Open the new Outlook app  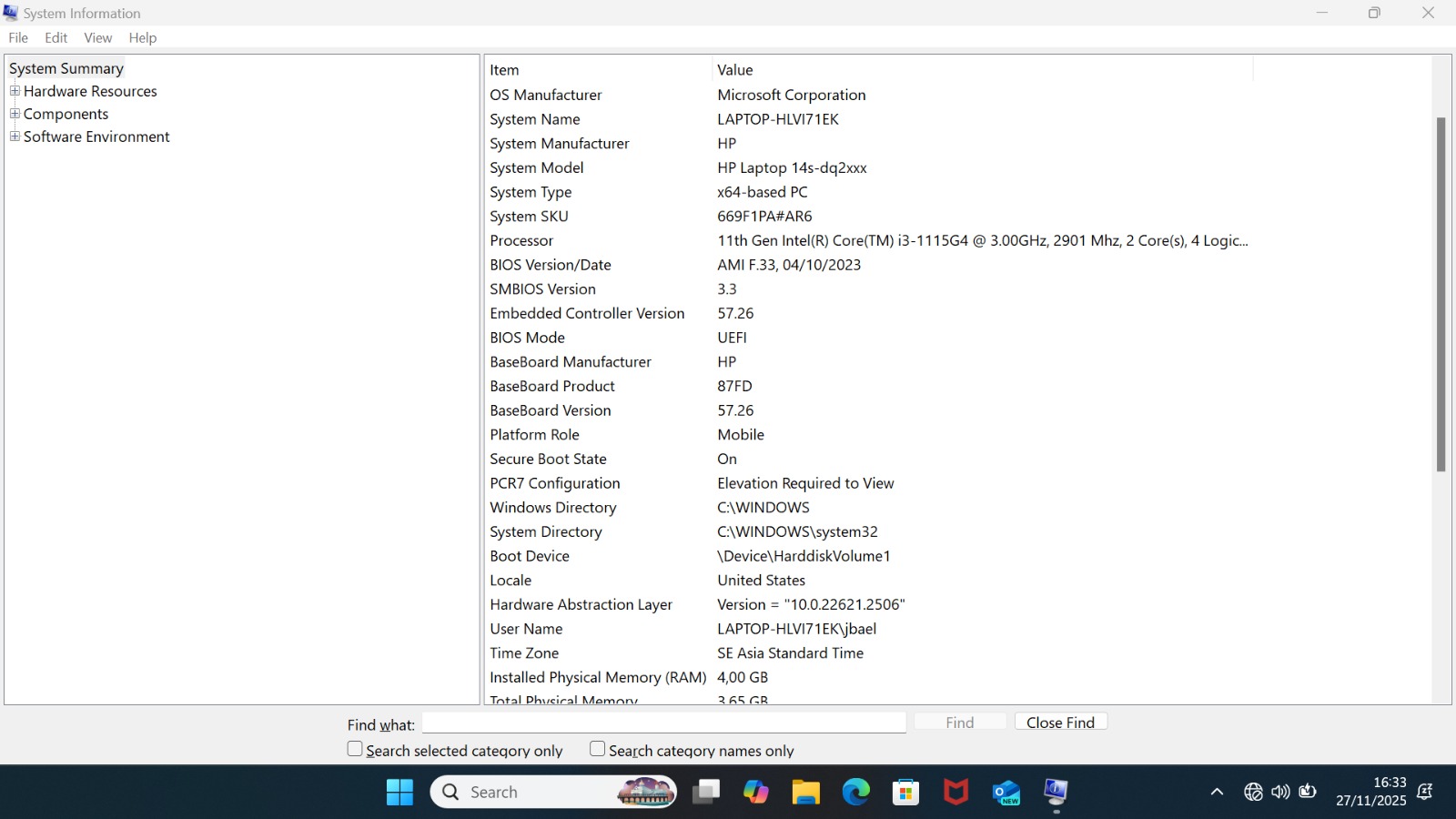pos(1006,792)
